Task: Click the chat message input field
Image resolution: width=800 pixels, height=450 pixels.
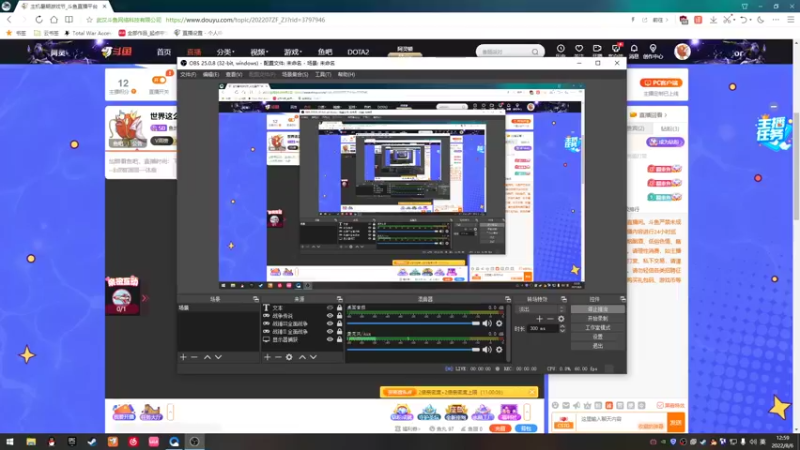Action: [621, 422]
